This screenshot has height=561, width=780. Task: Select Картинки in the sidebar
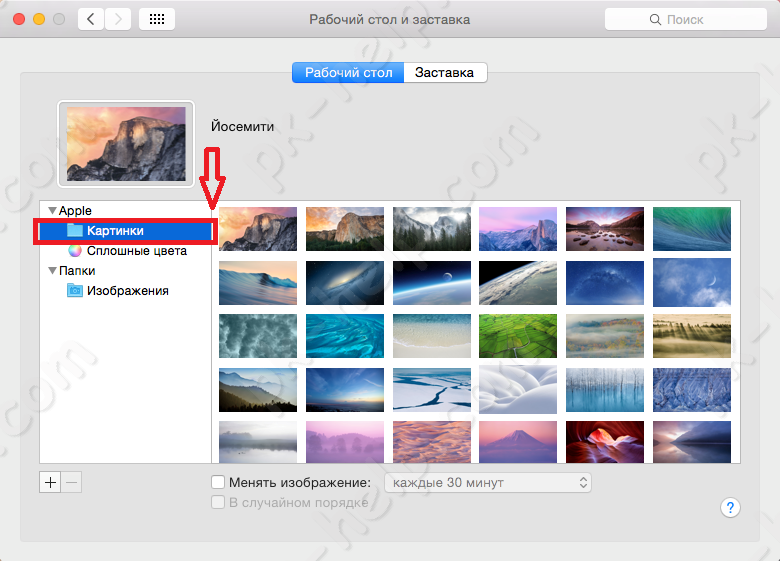[x=126, y=231]
